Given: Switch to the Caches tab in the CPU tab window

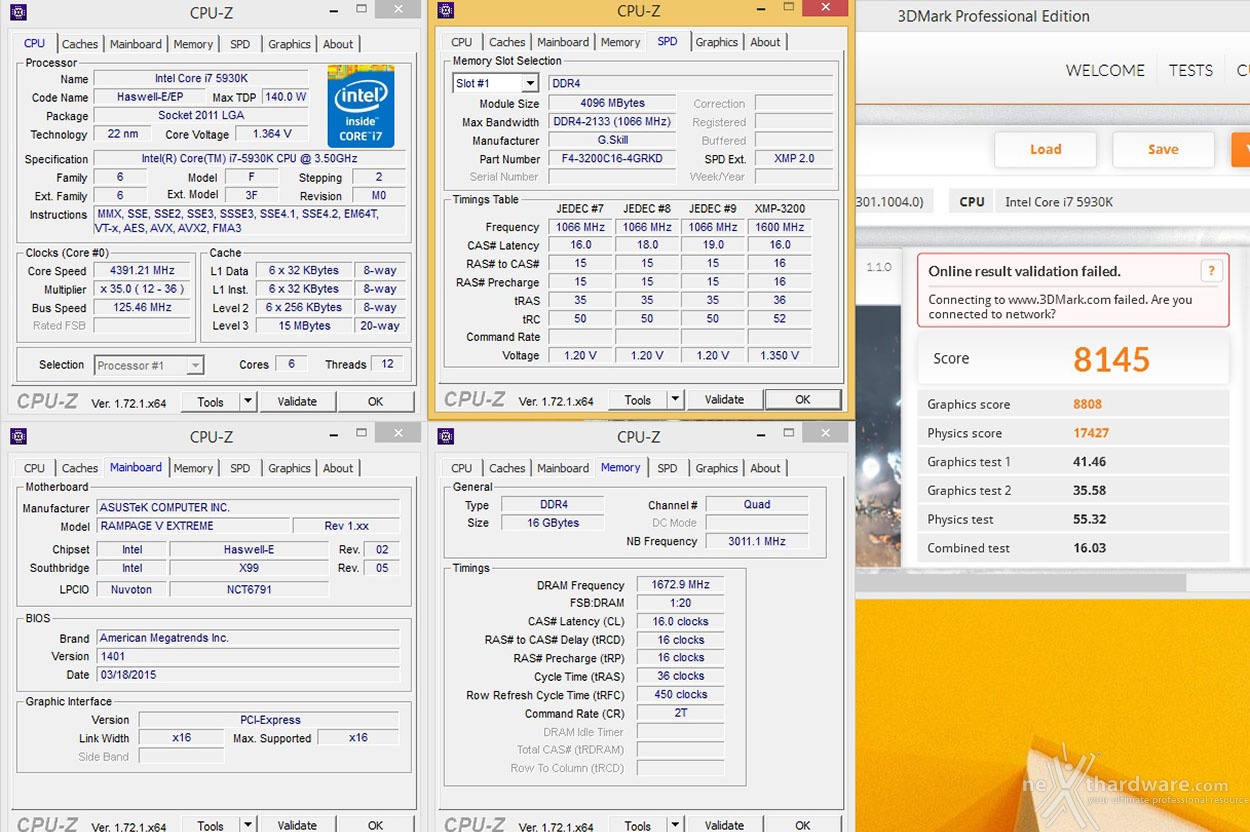Looking at the screenshot, I should pos(80,44).
